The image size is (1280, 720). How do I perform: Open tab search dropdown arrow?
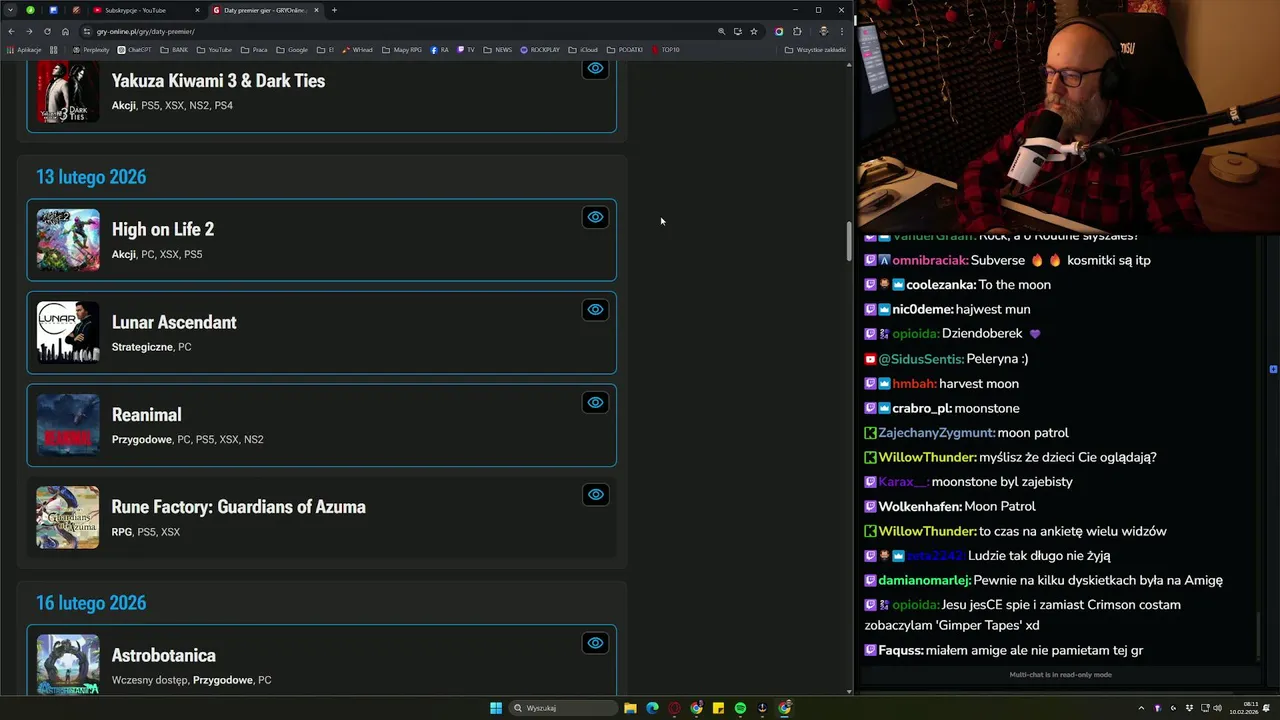tap(10, 10)
